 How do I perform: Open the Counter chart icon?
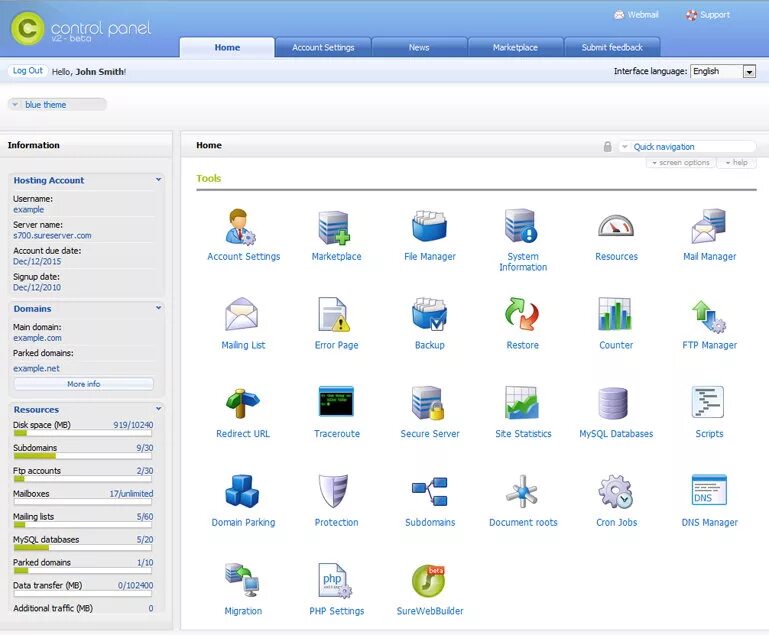coord(615,314)
